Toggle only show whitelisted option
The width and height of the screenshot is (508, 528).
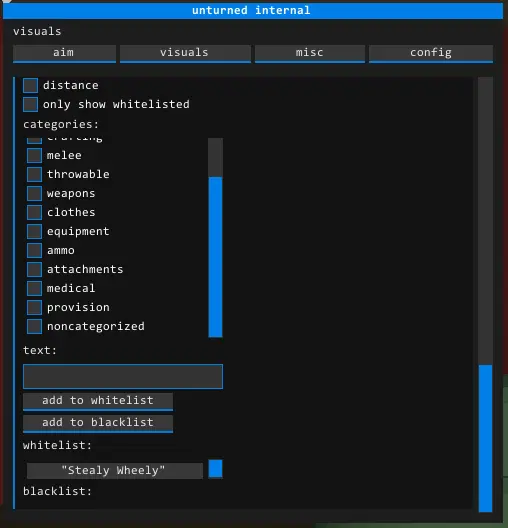point(31,104)
